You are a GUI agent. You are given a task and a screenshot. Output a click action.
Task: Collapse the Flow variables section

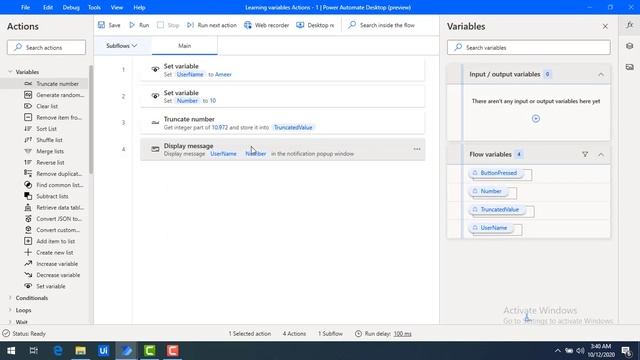point(601,154)
